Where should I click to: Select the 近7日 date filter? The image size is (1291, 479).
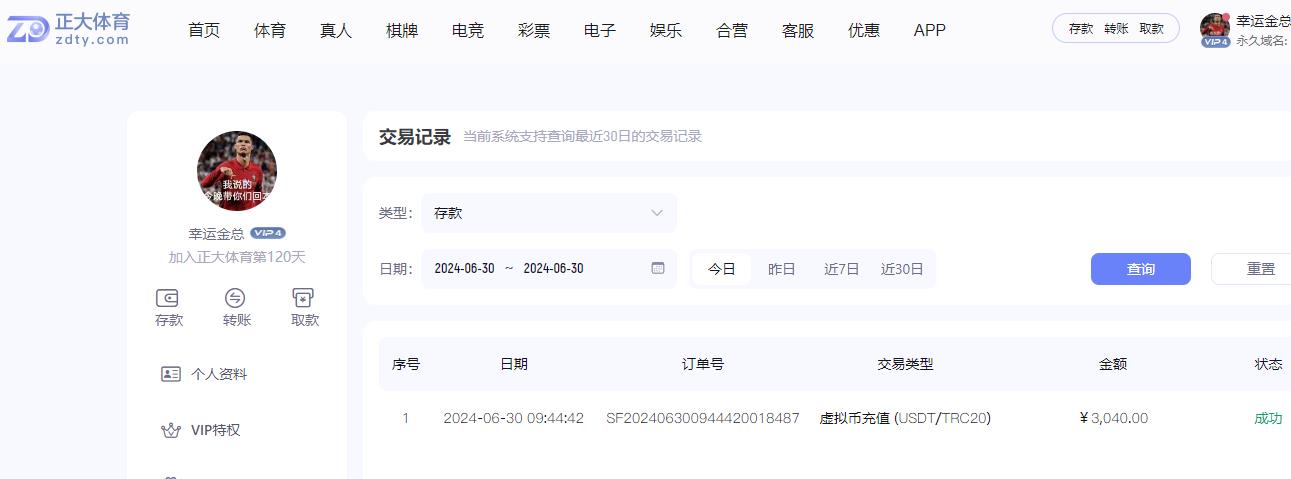[x=842, y=269]
